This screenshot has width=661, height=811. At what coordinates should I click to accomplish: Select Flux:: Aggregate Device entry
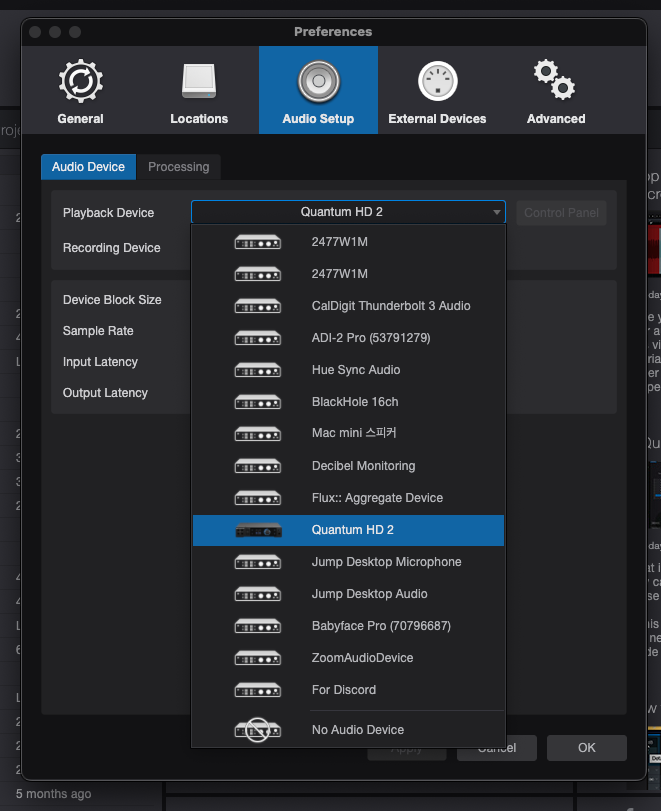tap(348, 498)
